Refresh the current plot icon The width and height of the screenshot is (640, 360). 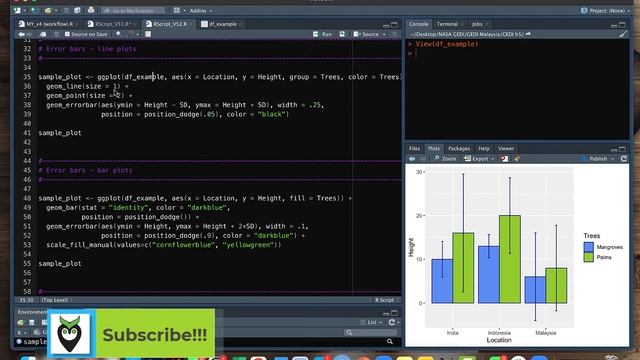[624, 159]
